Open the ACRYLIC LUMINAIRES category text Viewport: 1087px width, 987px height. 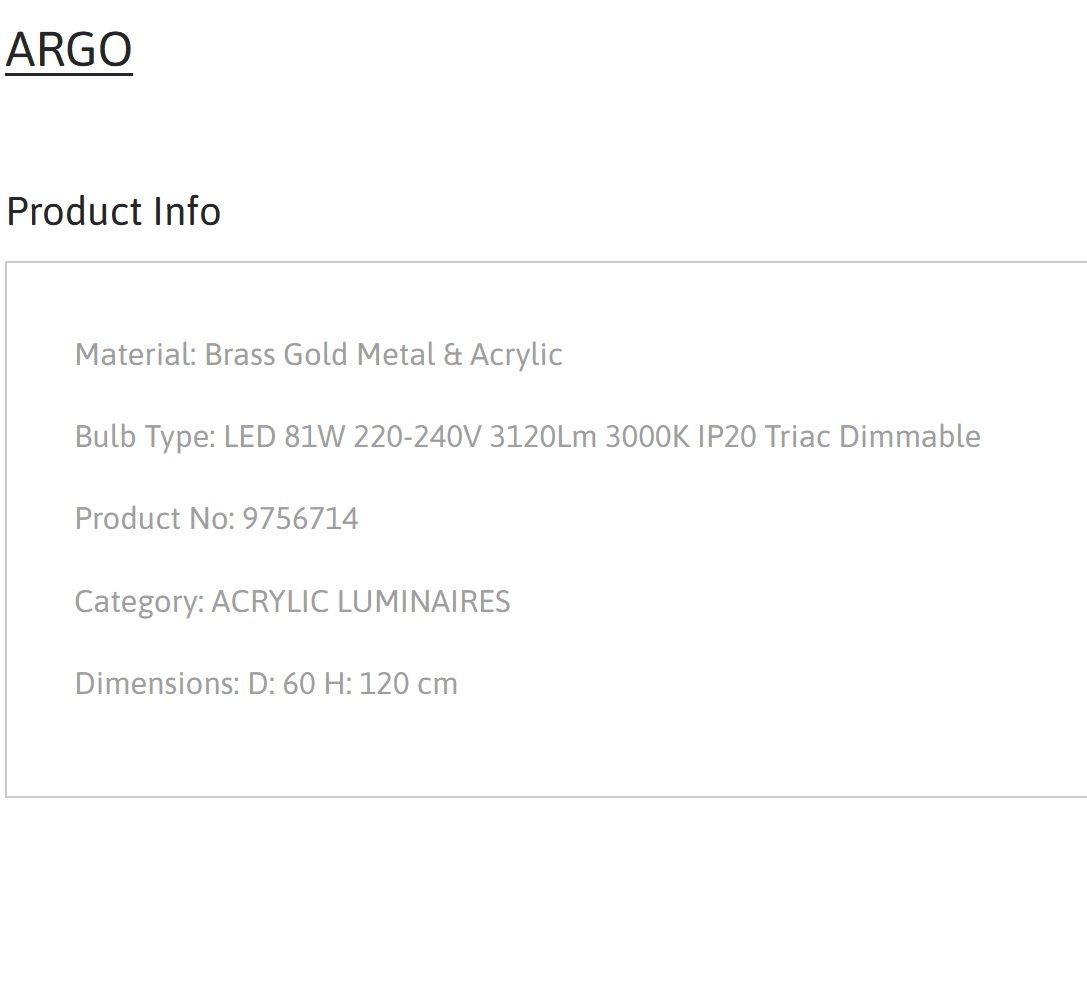click(x=360, y=601)
